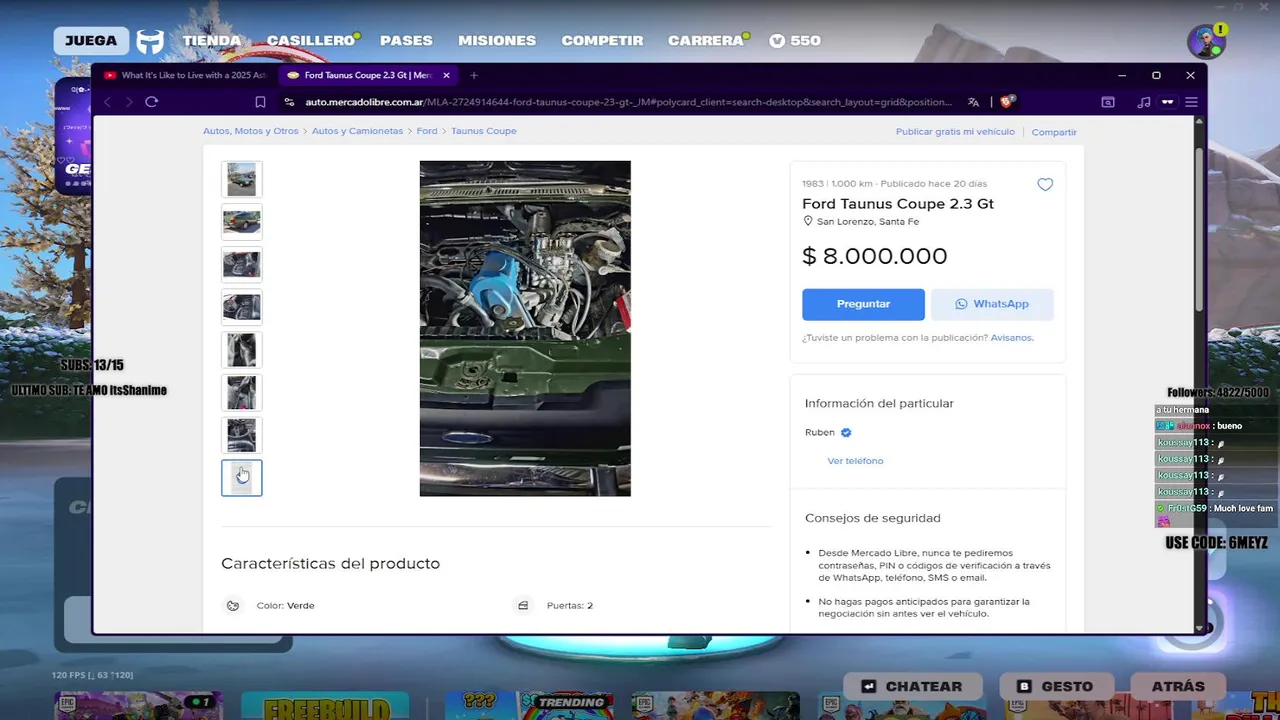Click the Características del producto heading
Image resolution: width=1280 pixels, height=720 pixels.
click(x=330, y=564)
